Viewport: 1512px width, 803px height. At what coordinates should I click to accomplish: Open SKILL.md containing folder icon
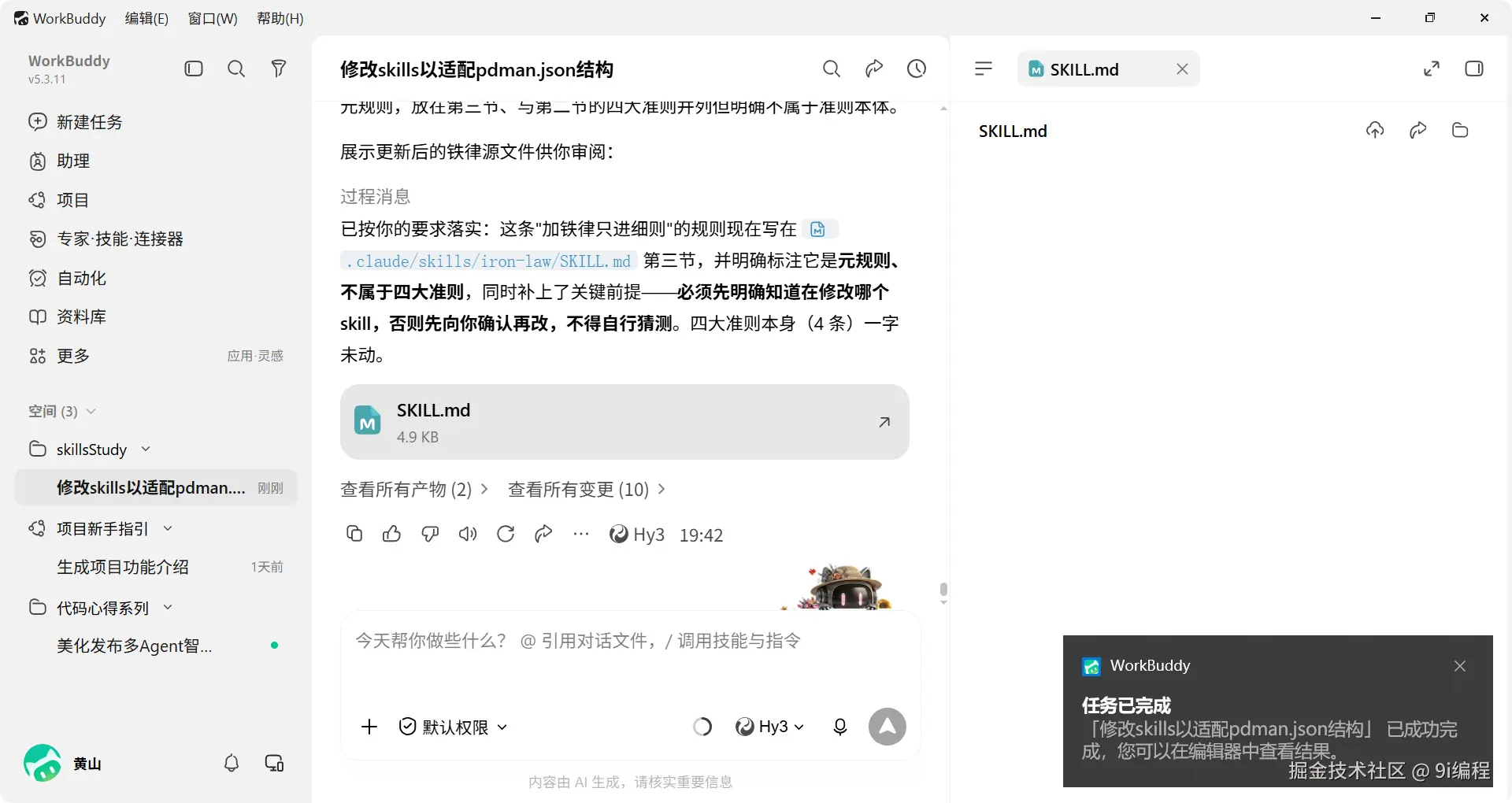coord(1460,130)
